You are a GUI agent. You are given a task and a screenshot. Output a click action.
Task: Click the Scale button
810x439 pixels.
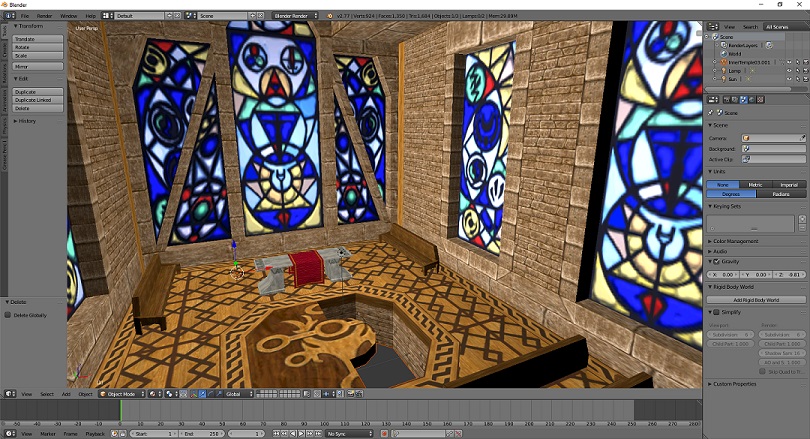point(38,55)
